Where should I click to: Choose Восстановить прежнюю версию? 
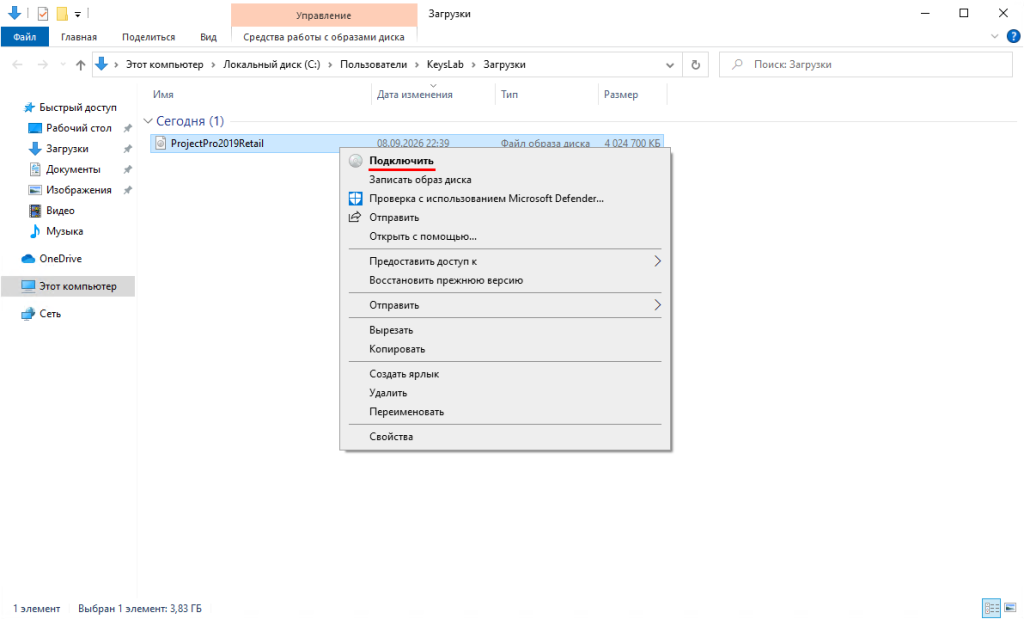coord(445,280)
